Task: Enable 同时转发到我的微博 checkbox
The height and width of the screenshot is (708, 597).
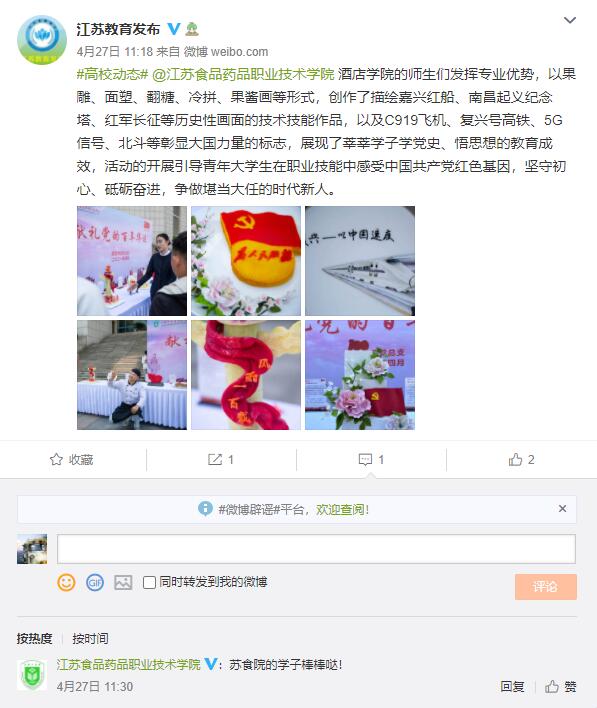Action: click(149, 582)
